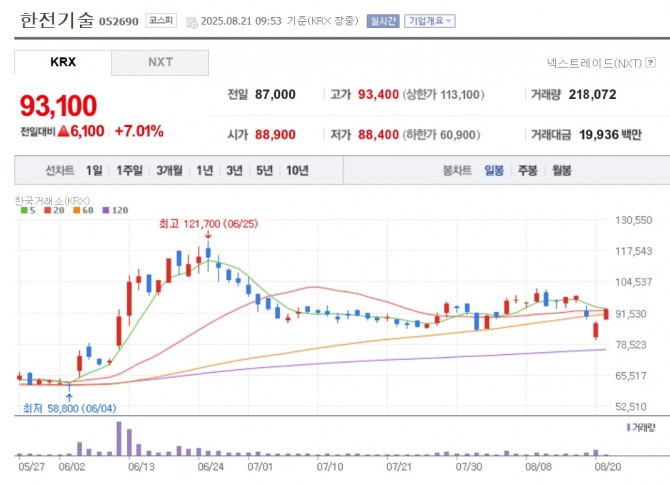670x486 pixels.
Task: Click the 코스피 market badge
Action: click(x=158, y=20)
